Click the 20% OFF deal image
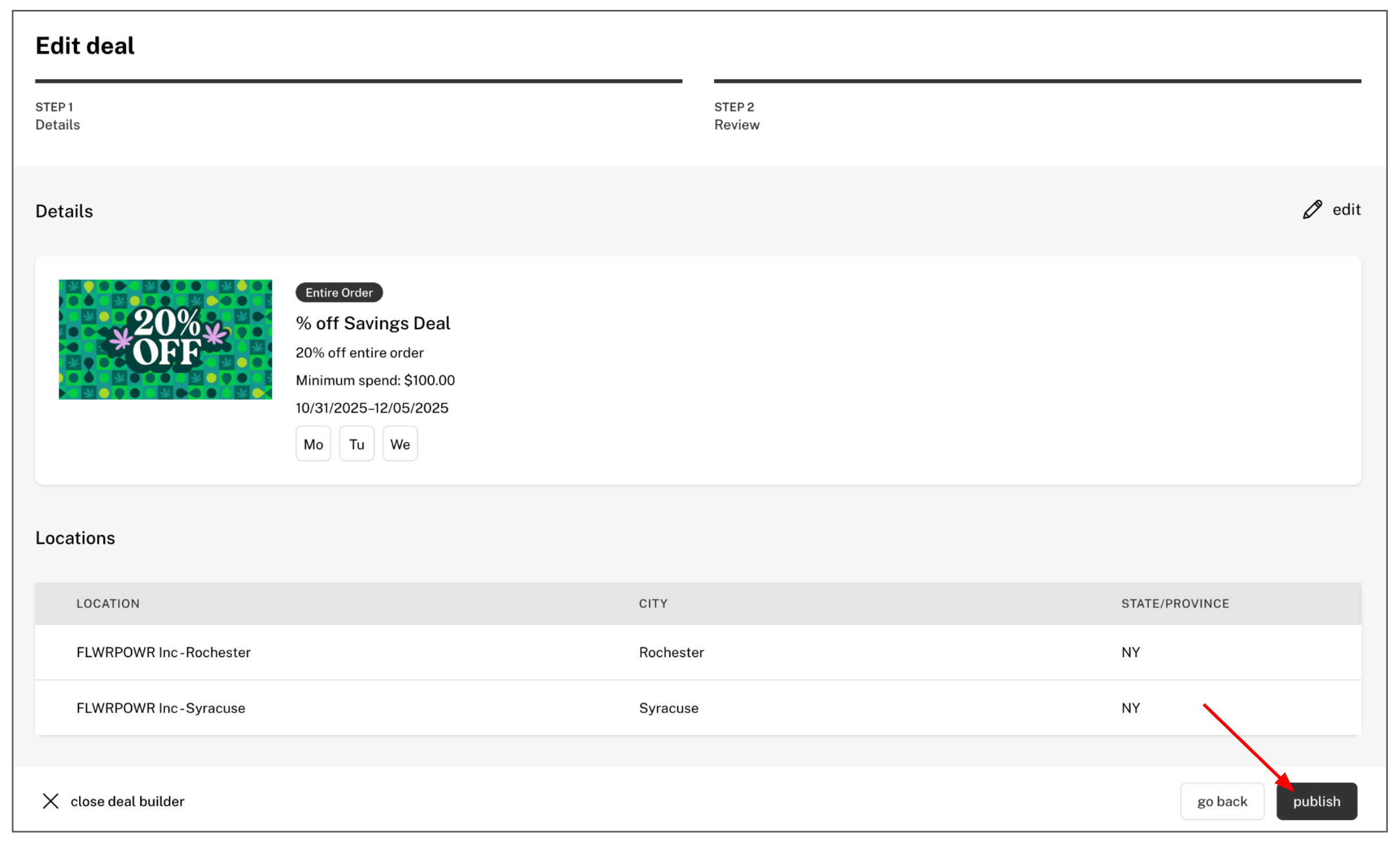 [165, 339]
